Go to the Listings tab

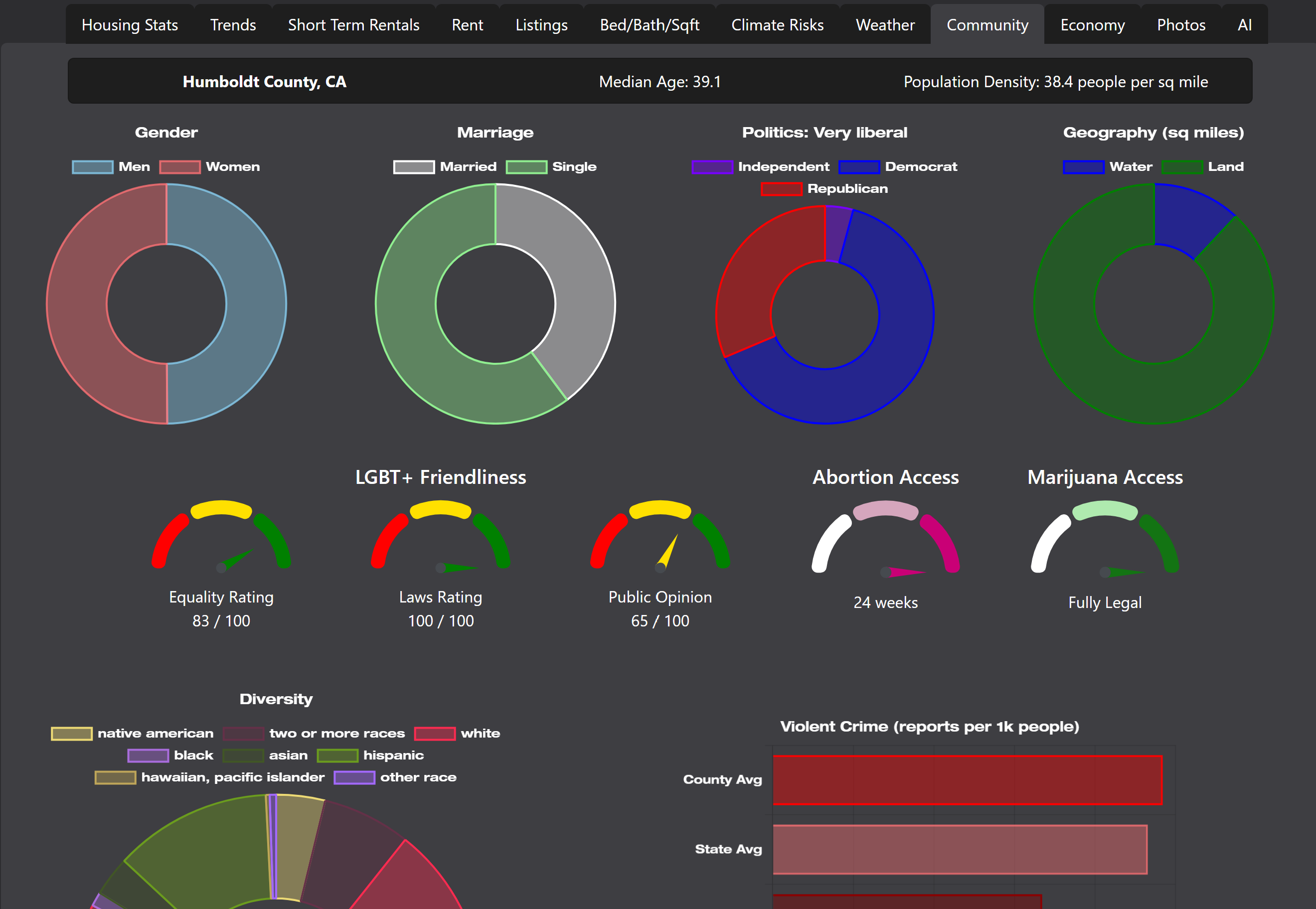pos(541,24)
